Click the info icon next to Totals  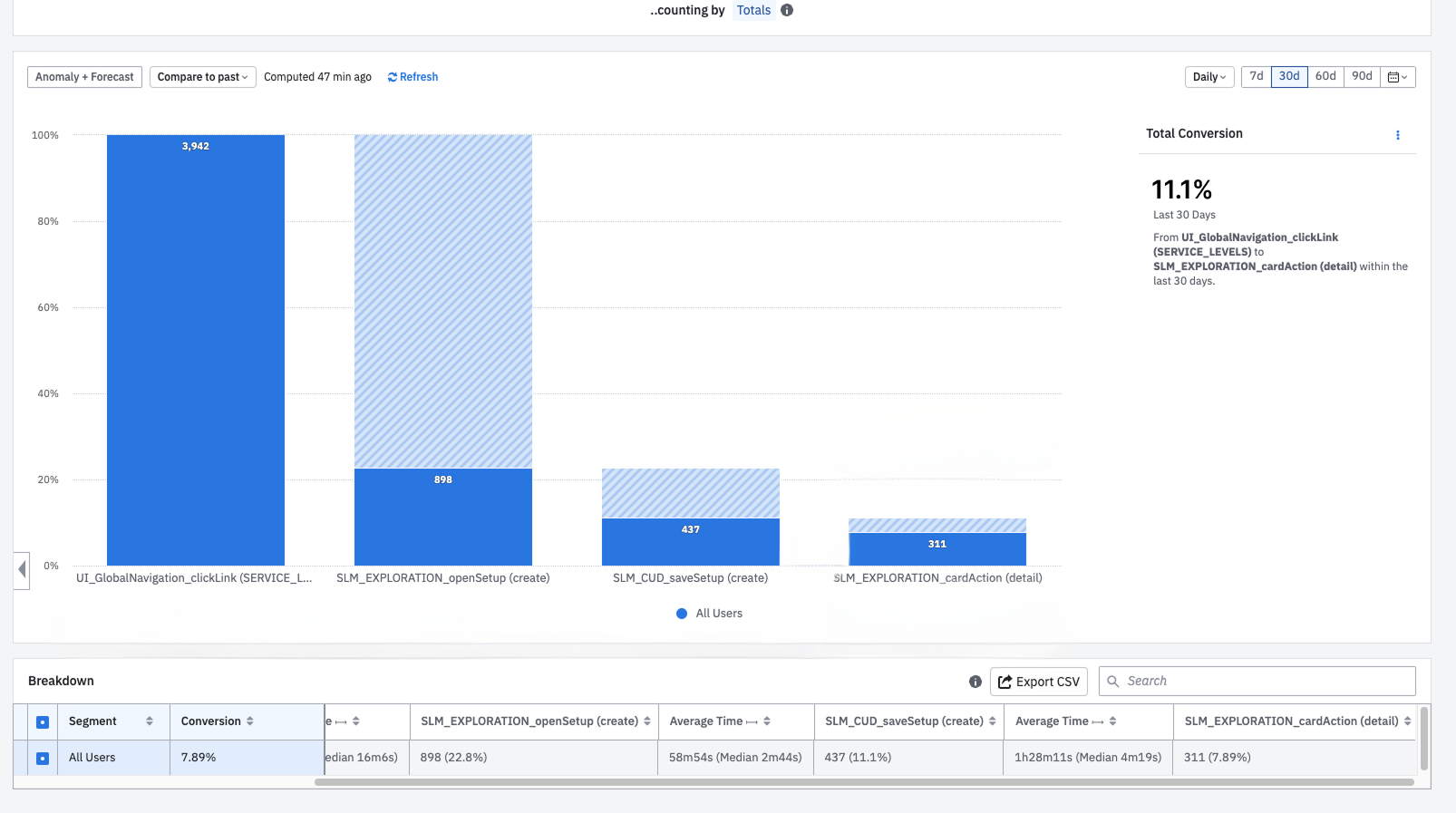coord(787,10)
